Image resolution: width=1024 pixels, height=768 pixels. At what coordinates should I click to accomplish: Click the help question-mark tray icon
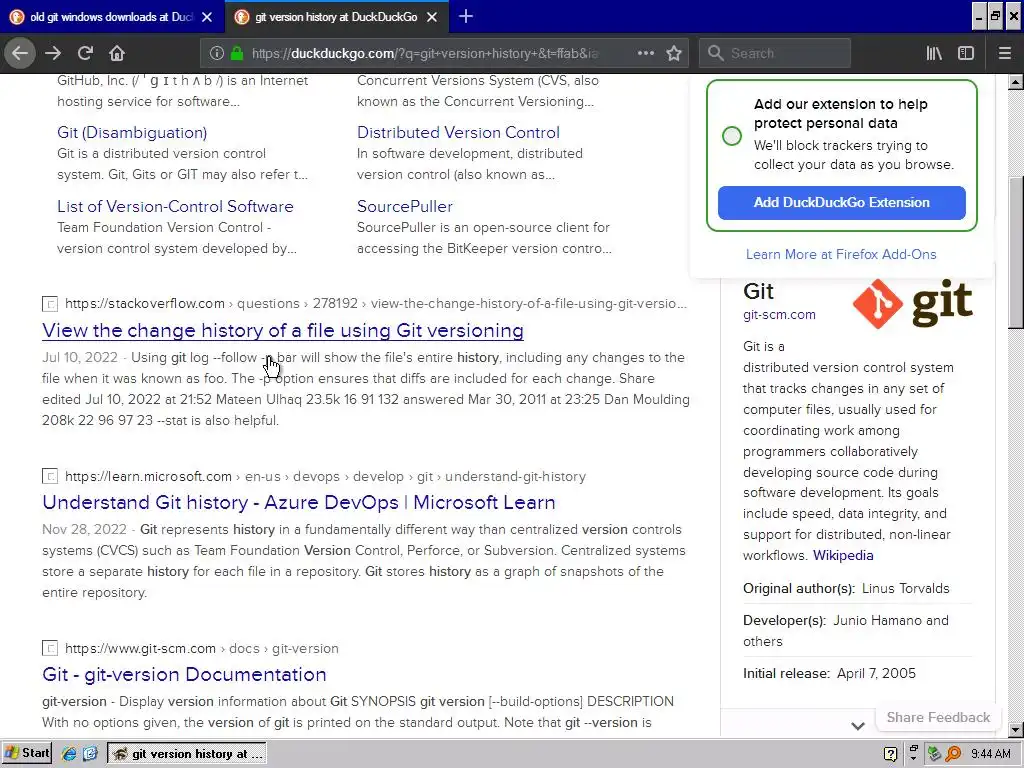[890, 754]
